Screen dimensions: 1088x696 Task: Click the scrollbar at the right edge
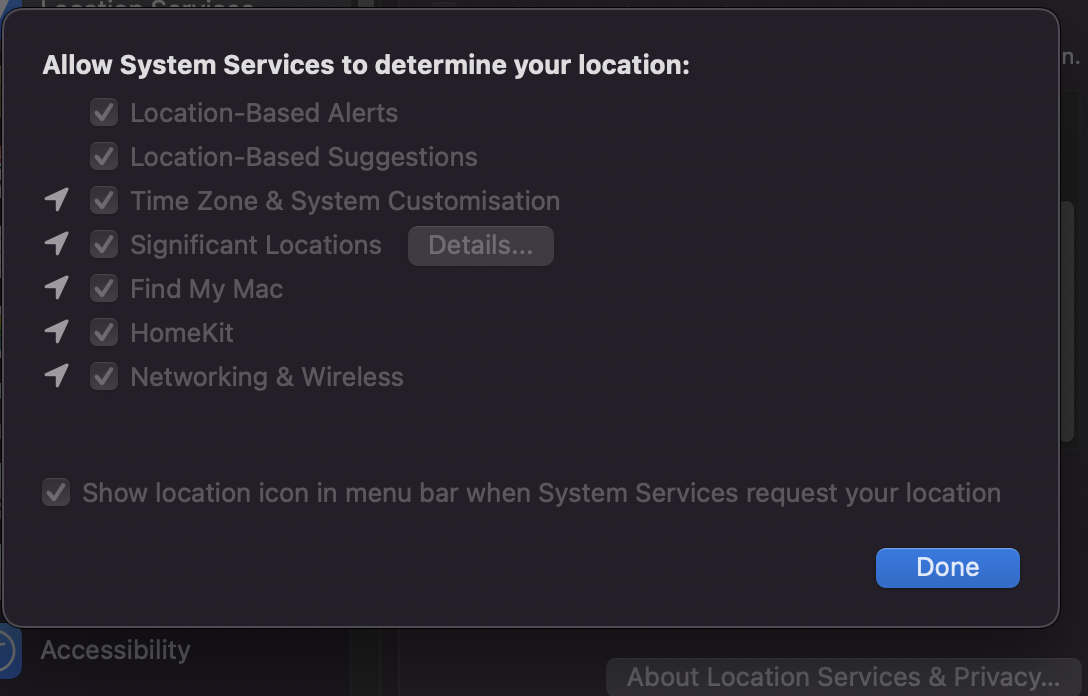click(1067, 321)
